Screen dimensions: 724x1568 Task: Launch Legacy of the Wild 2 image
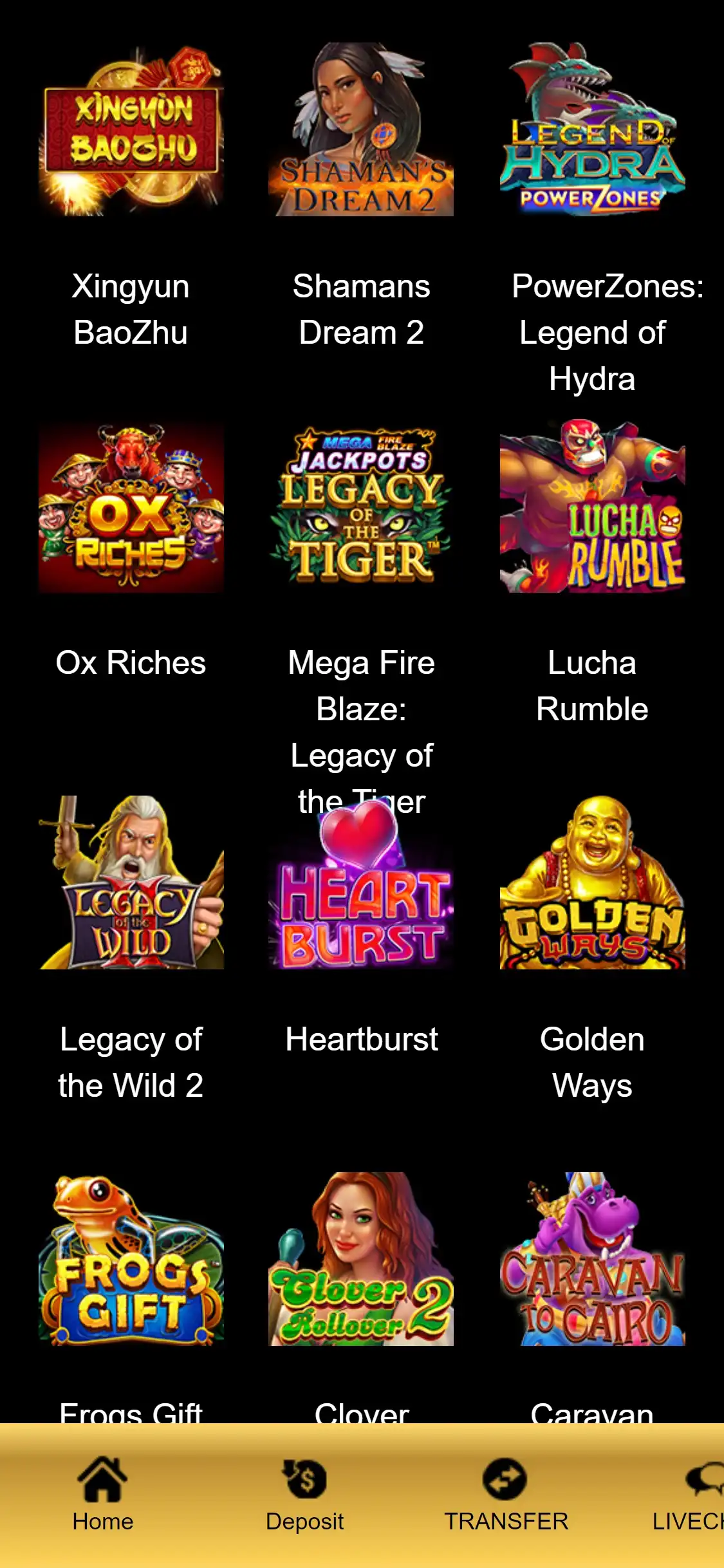(x=131, y=882)
